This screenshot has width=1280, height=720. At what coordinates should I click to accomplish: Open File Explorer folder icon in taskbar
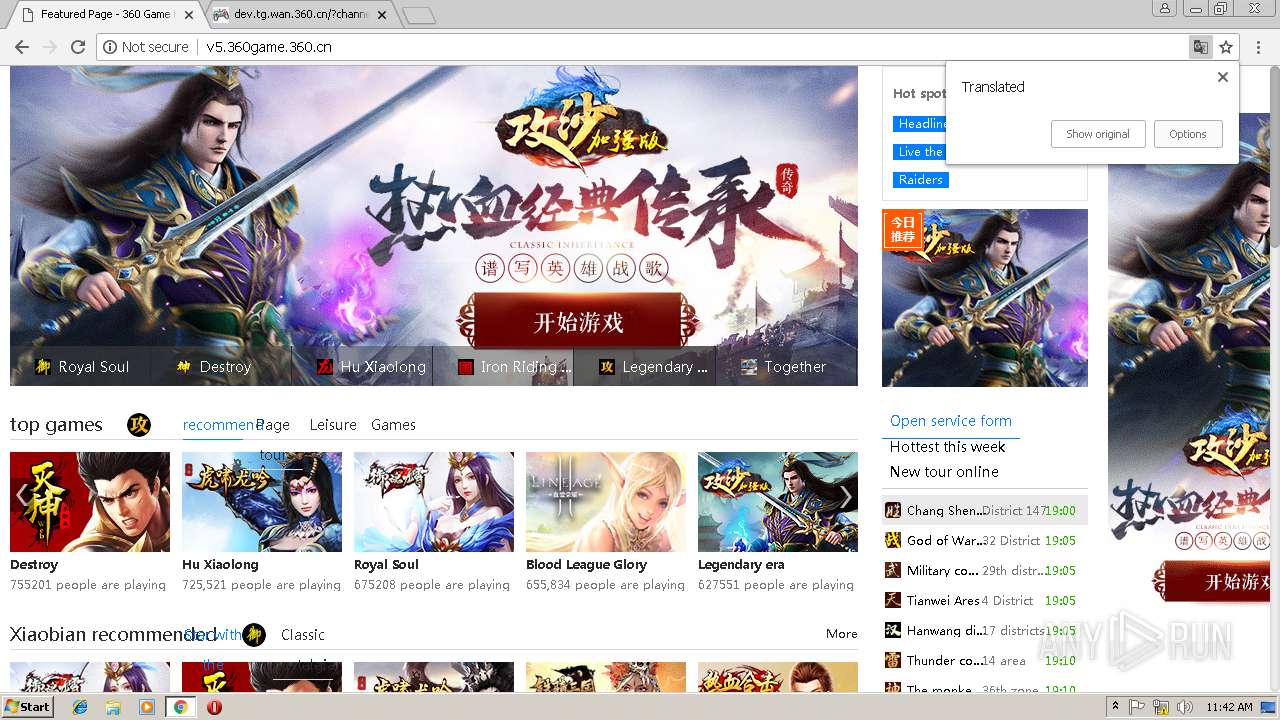(113, 707)
